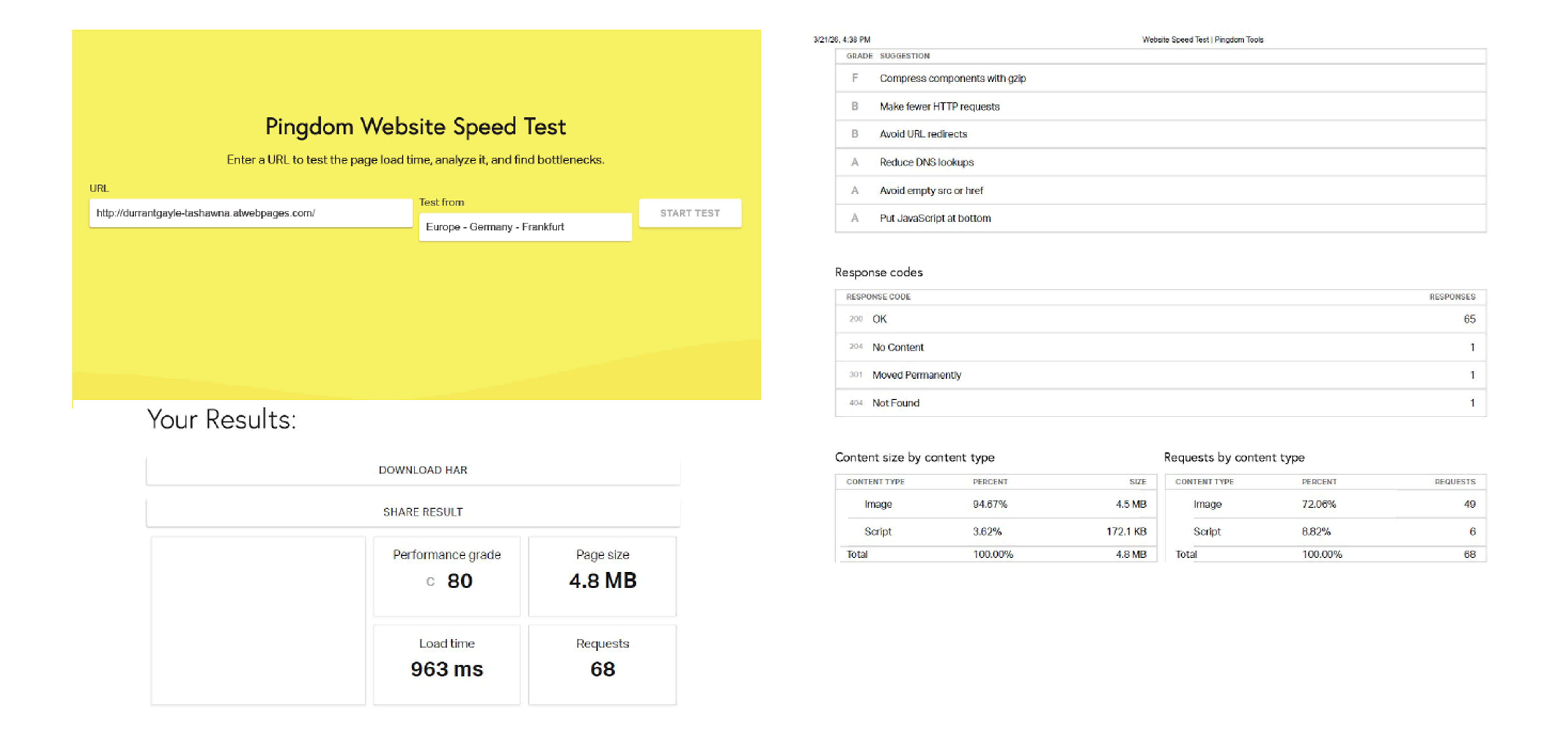Click the 65 responses value for OK
Viewport: 1568px width, 738px height.
click(x=1469, y=319)
